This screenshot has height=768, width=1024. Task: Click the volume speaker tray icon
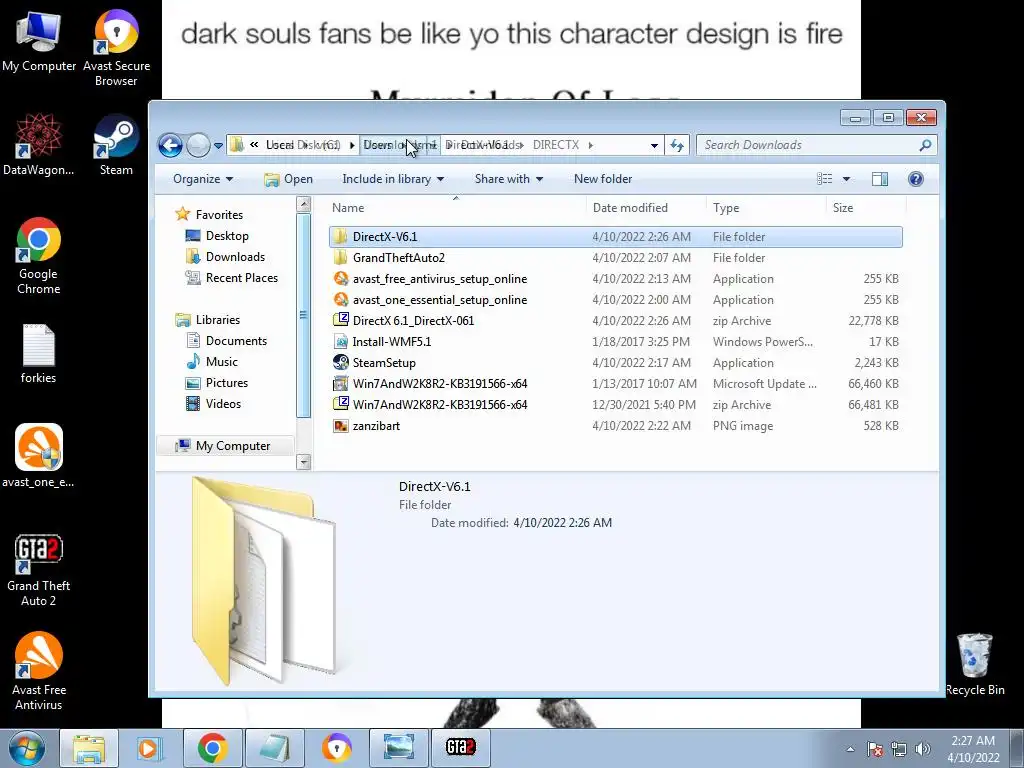pos(922,749)
